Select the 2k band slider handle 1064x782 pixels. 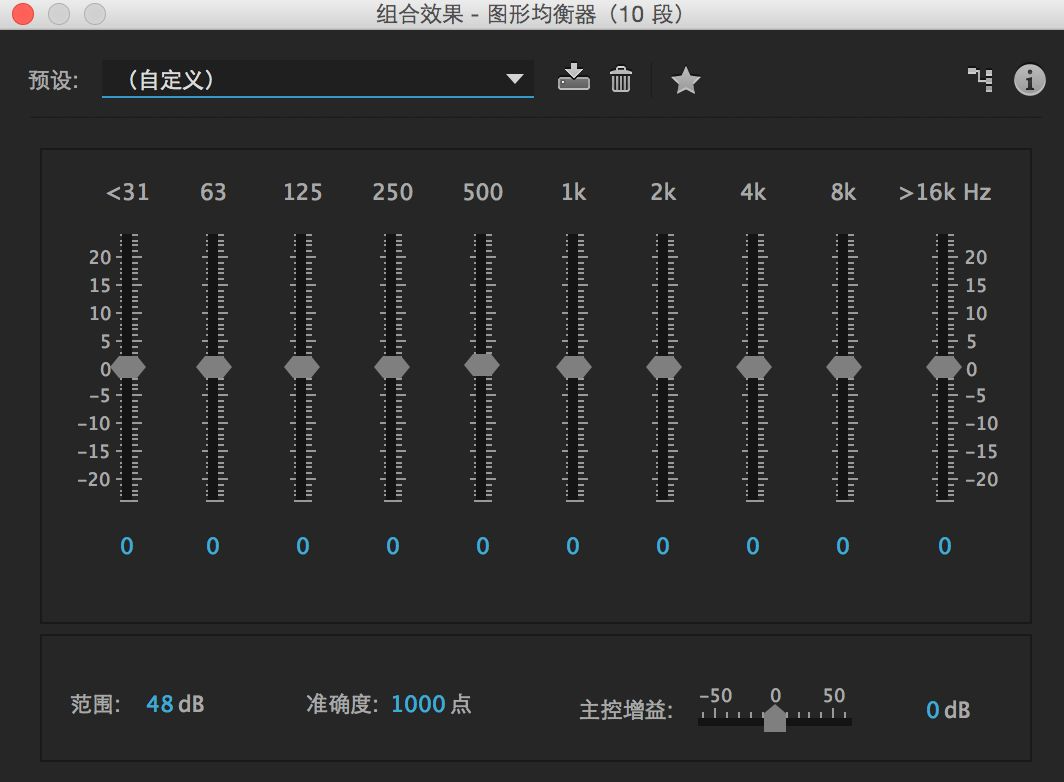[x=663, y=367]
